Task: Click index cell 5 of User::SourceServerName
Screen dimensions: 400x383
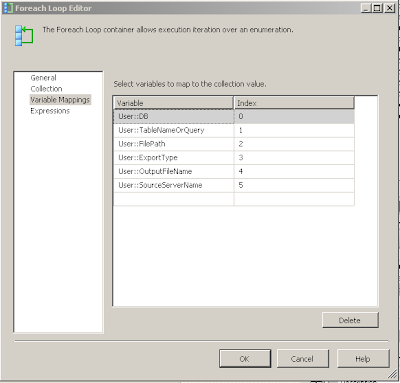Action: [294, 185]
